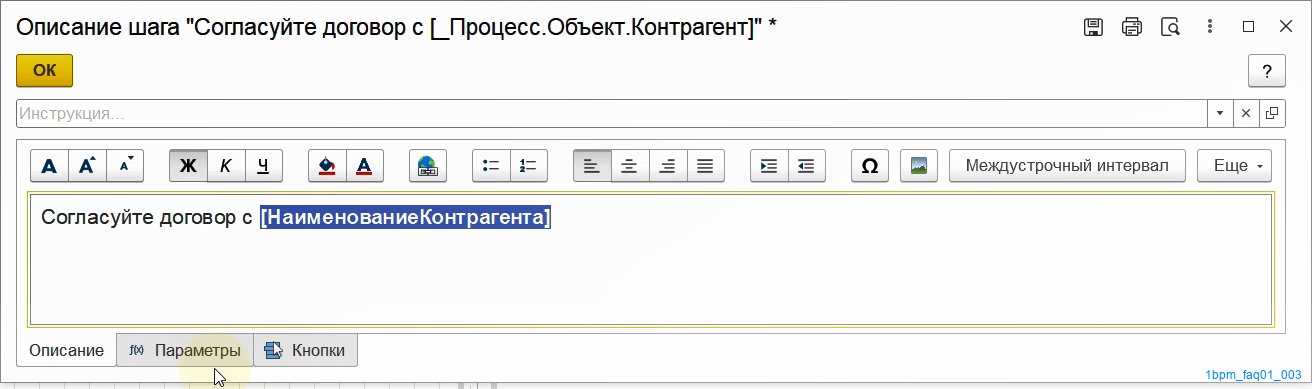Open the vertical dots more menu
This screenshot has width=1312, height=389.
[1211, 27]
